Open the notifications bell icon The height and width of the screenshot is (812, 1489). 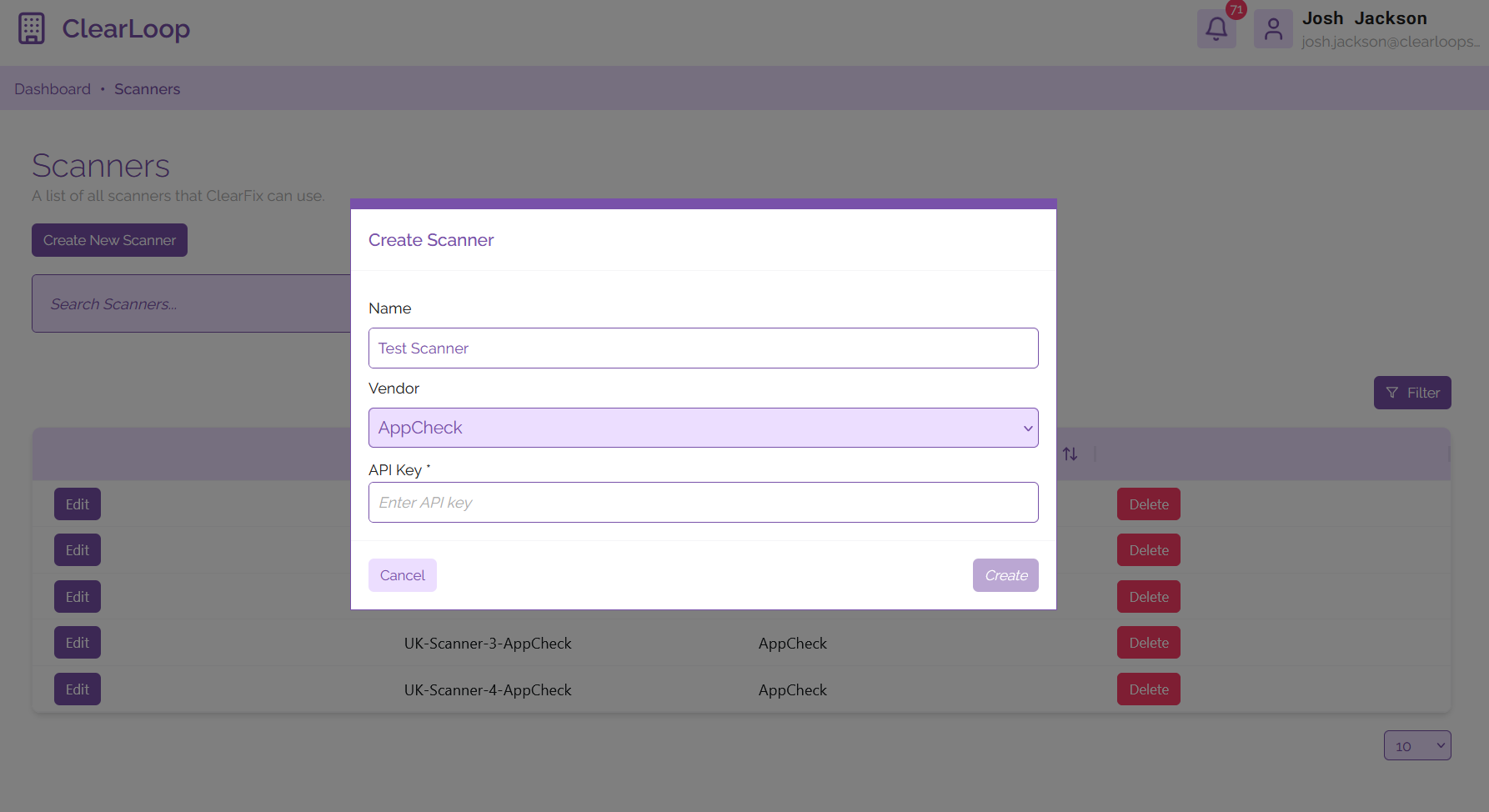[1216, 28]
